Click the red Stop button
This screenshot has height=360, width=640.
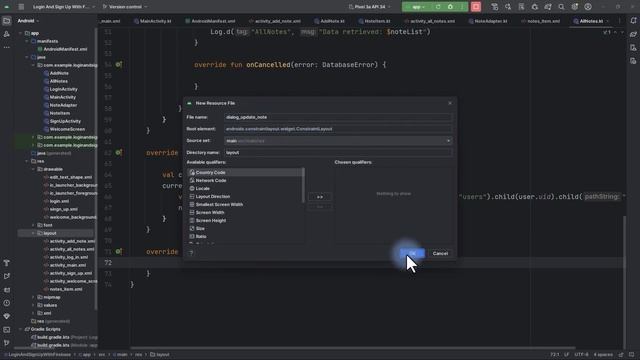476,7
